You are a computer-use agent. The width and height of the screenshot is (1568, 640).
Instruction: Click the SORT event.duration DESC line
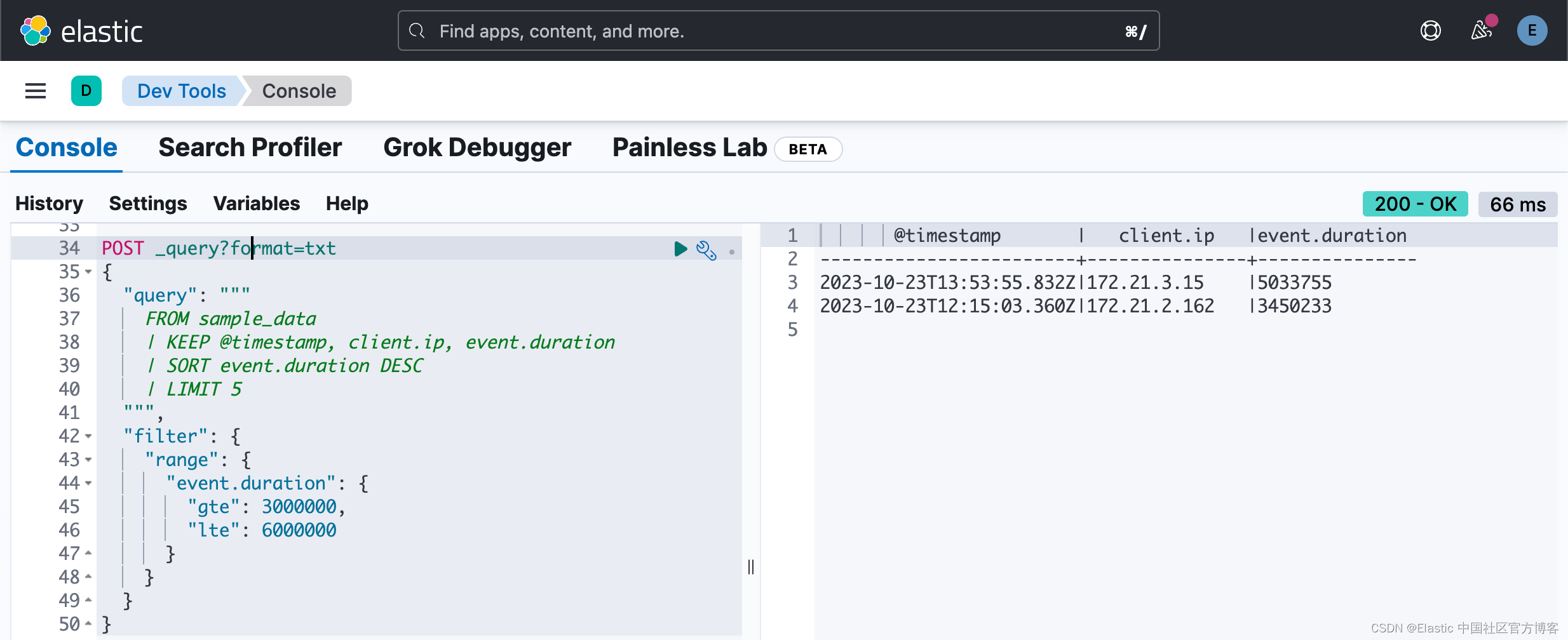(x=285, y=366)
